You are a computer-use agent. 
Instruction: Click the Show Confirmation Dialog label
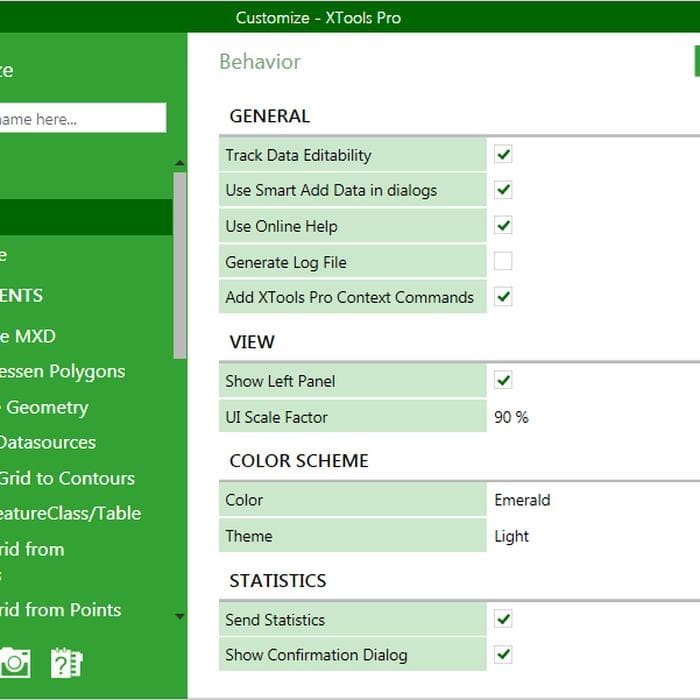point(317,655)
